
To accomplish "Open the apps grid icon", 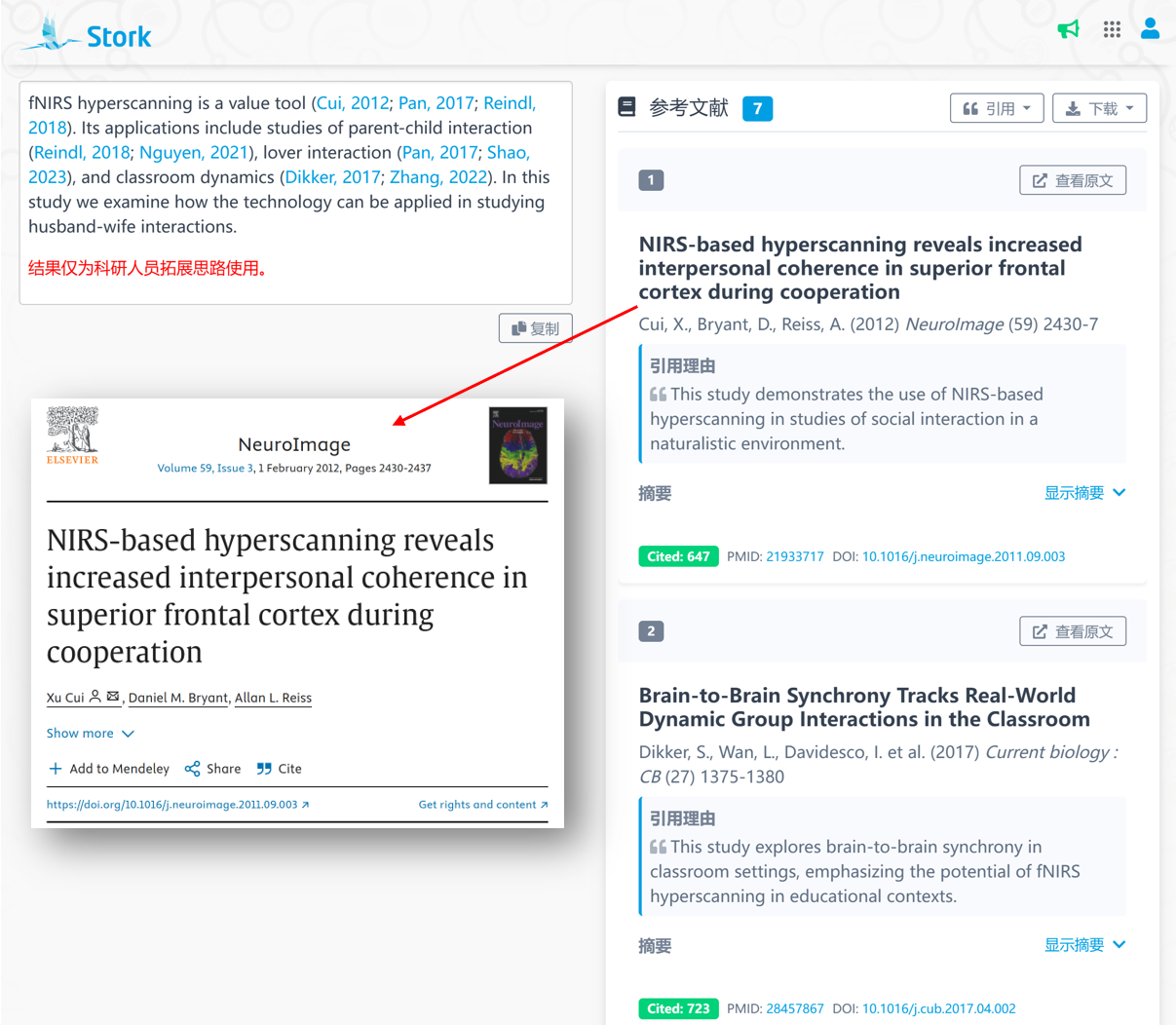I will pyautogui.click(x=1112, y=29).
